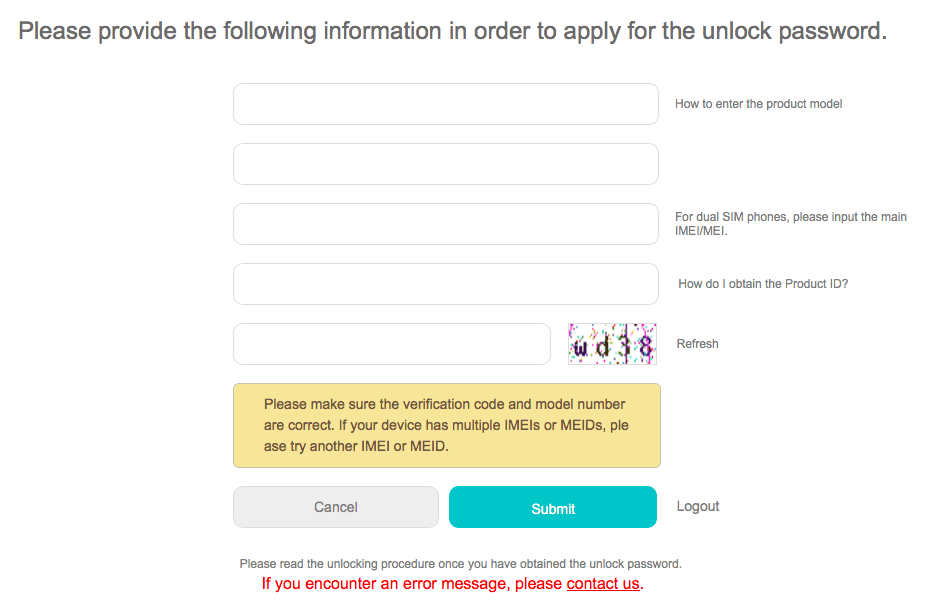Click the yellow warning message box
The image size is (935, 605).
click(x=446, y=425)
